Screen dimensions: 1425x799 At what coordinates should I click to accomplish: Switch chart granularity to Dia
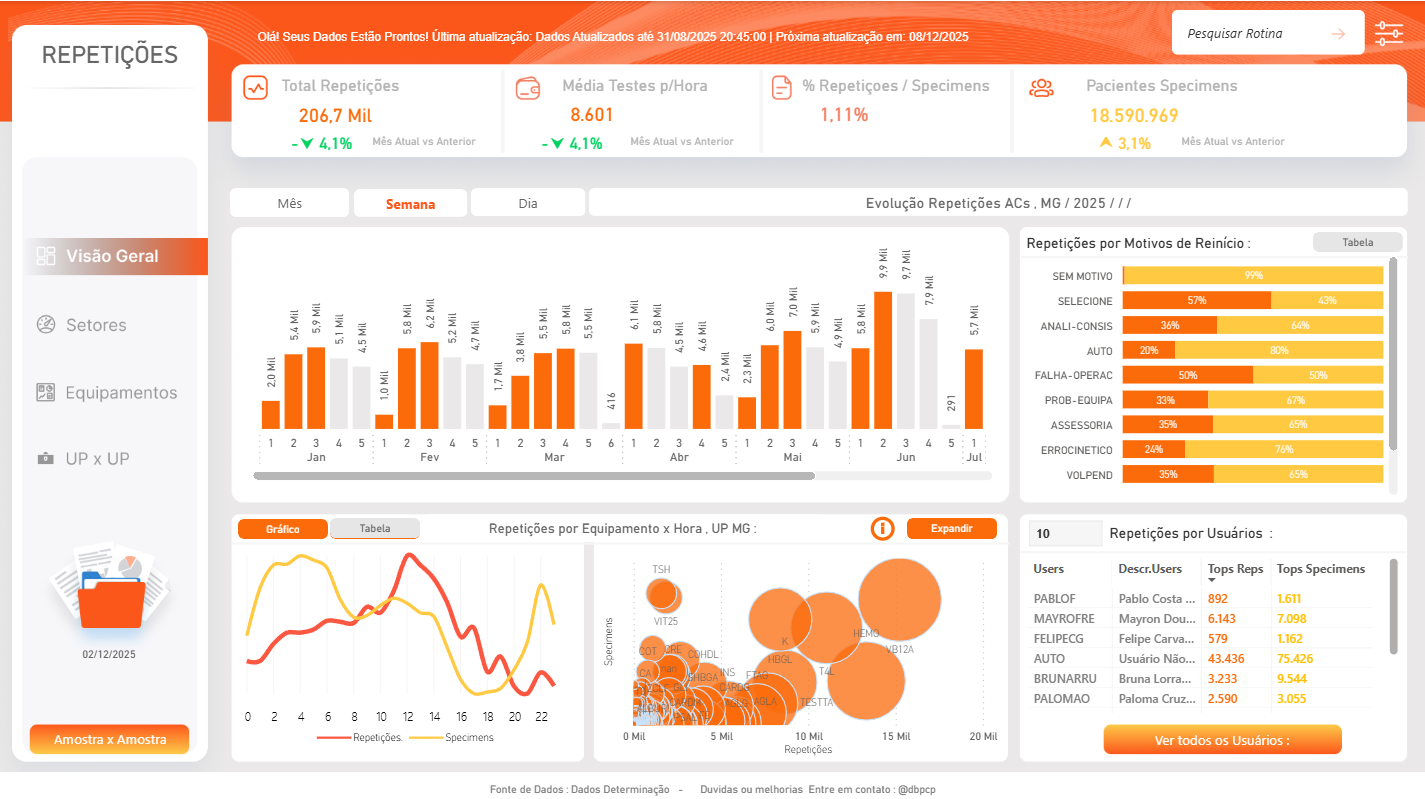[x=528, y=203]
